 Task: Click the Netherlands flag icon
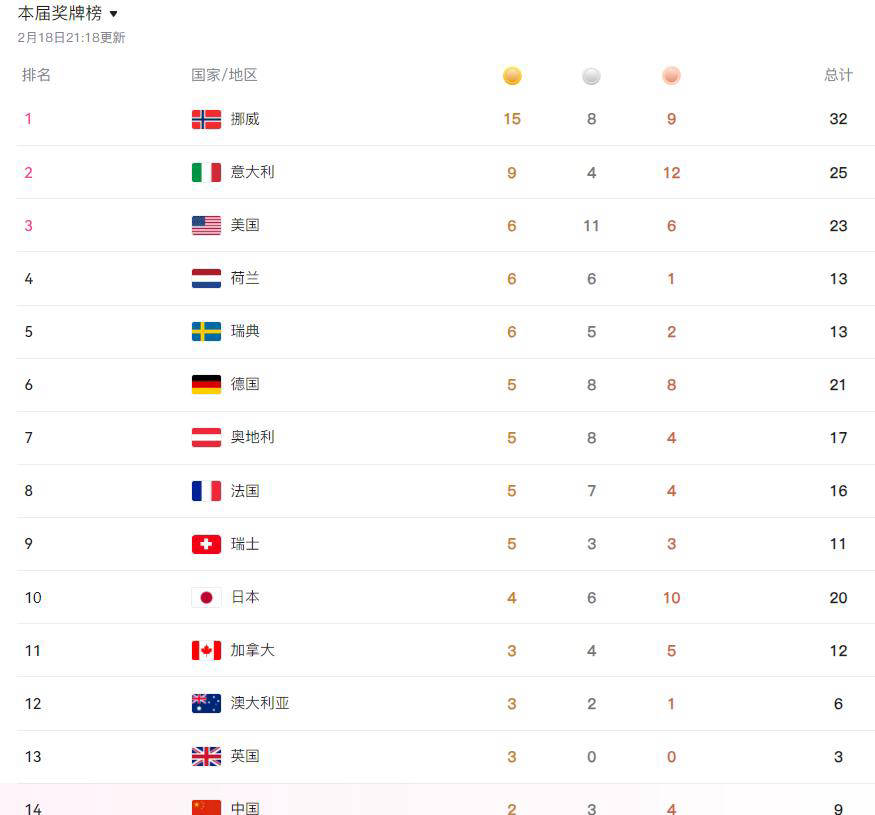pos(206,278)
